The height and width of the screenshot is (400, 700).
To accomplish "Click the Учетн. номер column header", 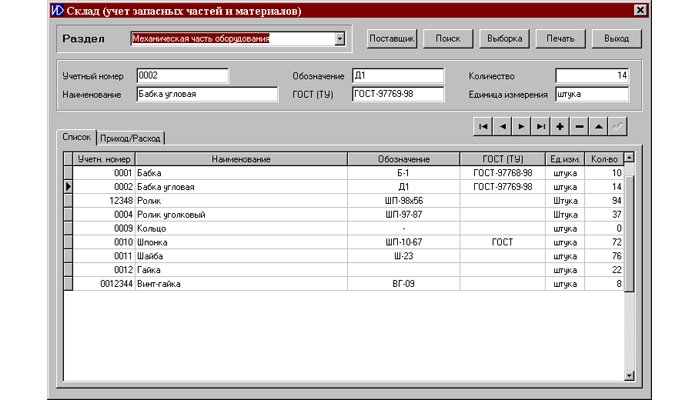I will coord(104,159).
